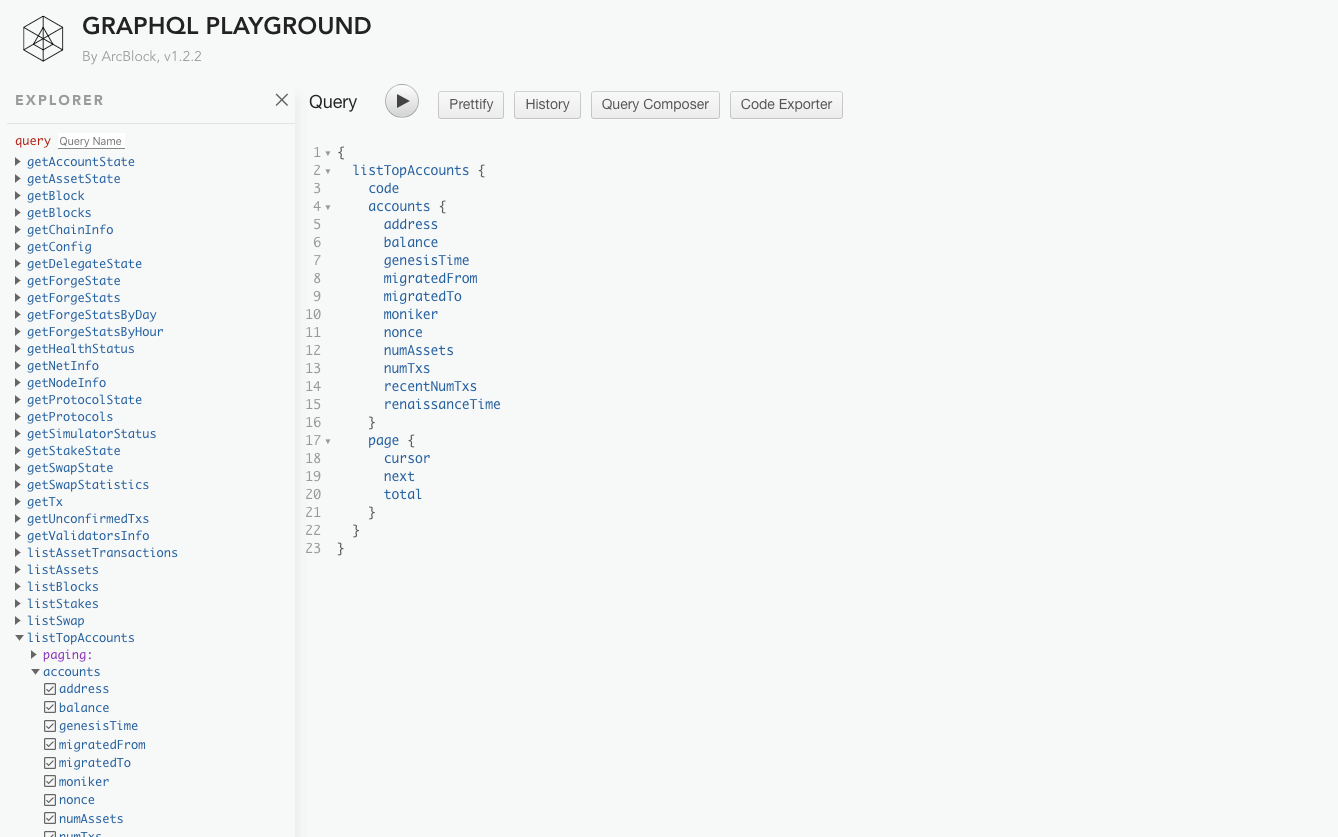Expand the paging: argument node
Viewport: 1338px width, 837px height.
pos(34,655)
